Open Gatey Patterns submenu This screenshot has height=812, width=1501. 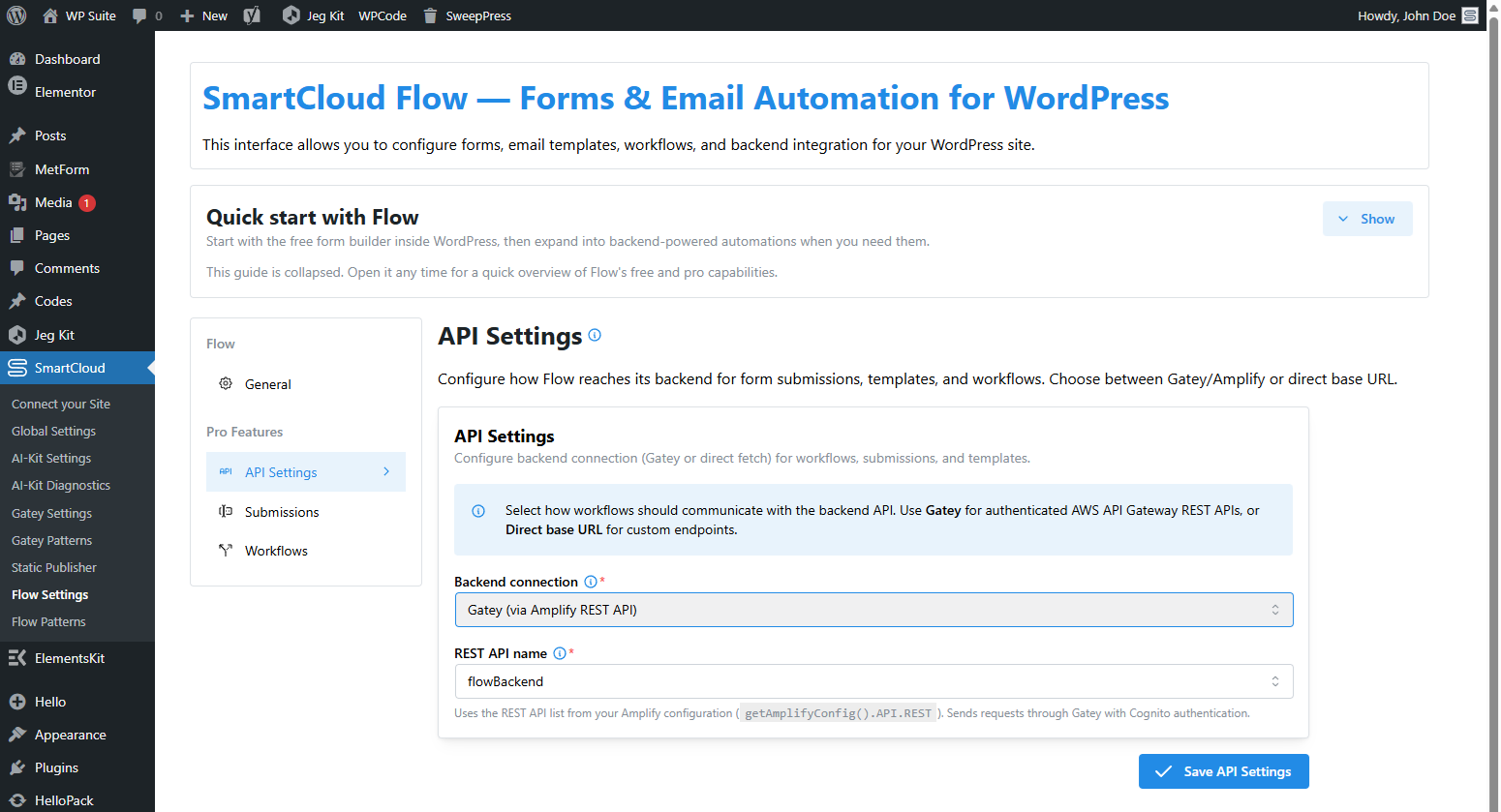[x=51, y=540]
